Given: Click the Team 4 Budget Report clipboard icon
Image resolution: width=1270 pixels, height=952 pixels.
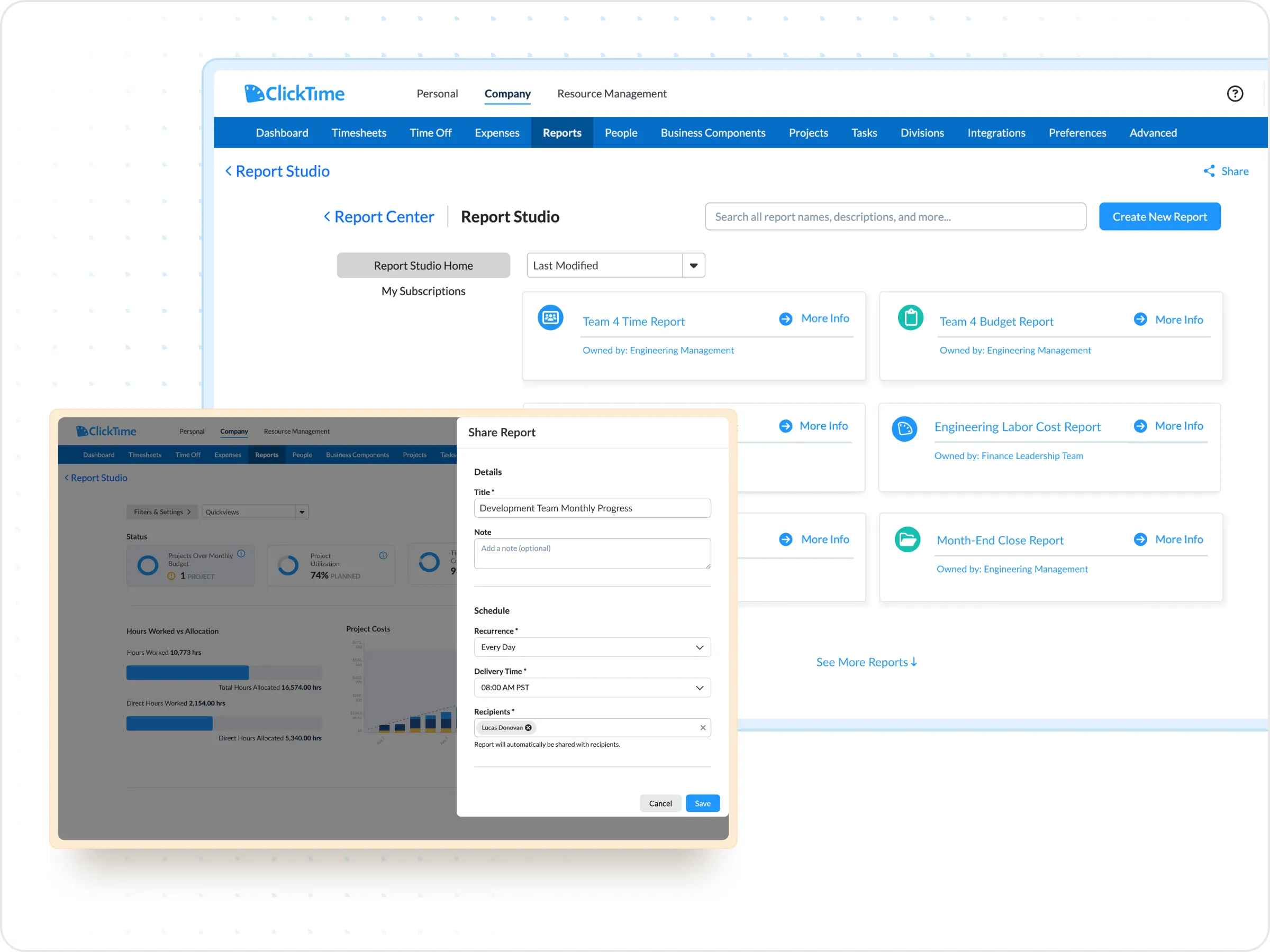Looking at the screenshot, I should (x=910, y=317).
